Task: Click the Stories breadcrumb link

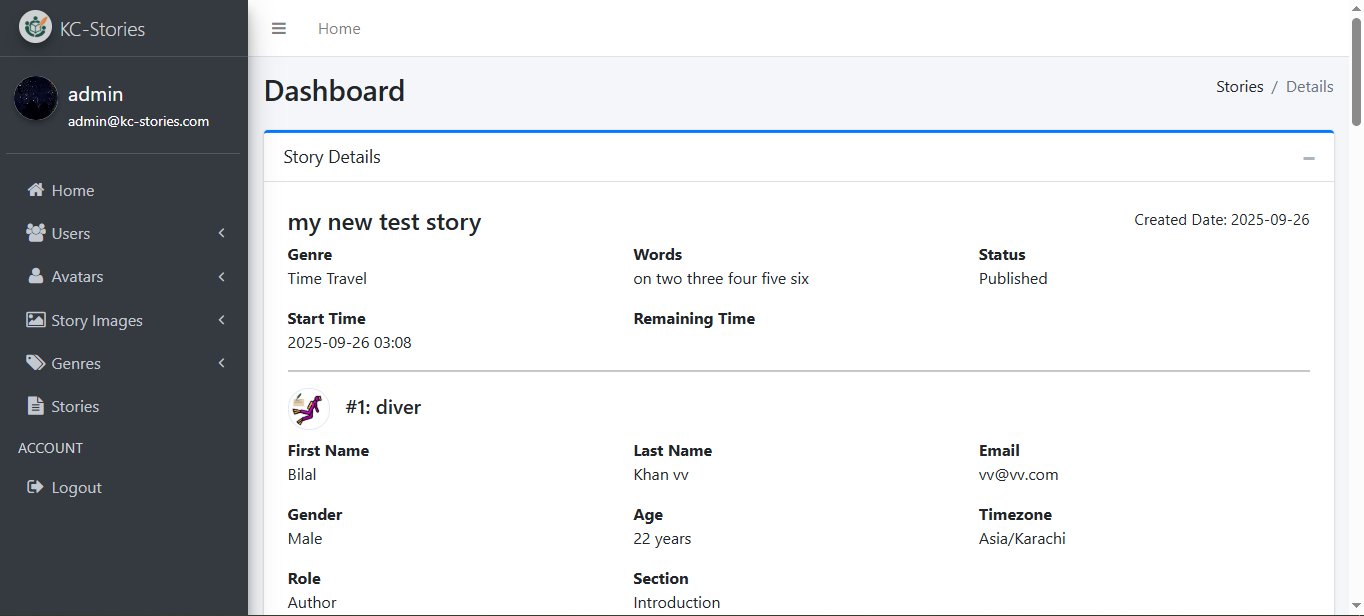Action: point(1240,87)
